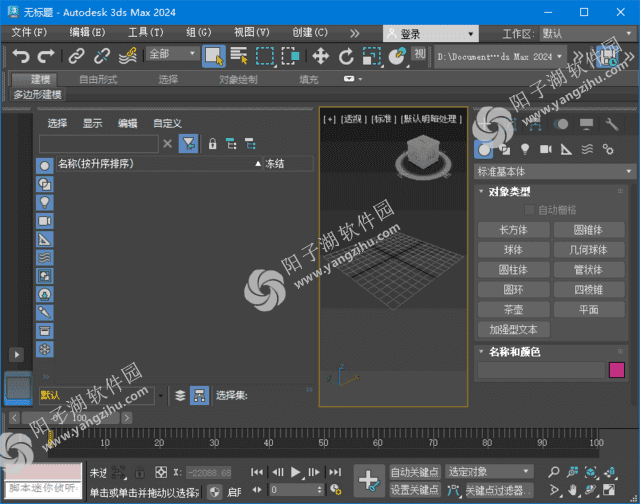The width and height of the screenshot is (640, 504).
Task: Toggle cameras display in Scene Explorer sidebar
Action: 44,221
